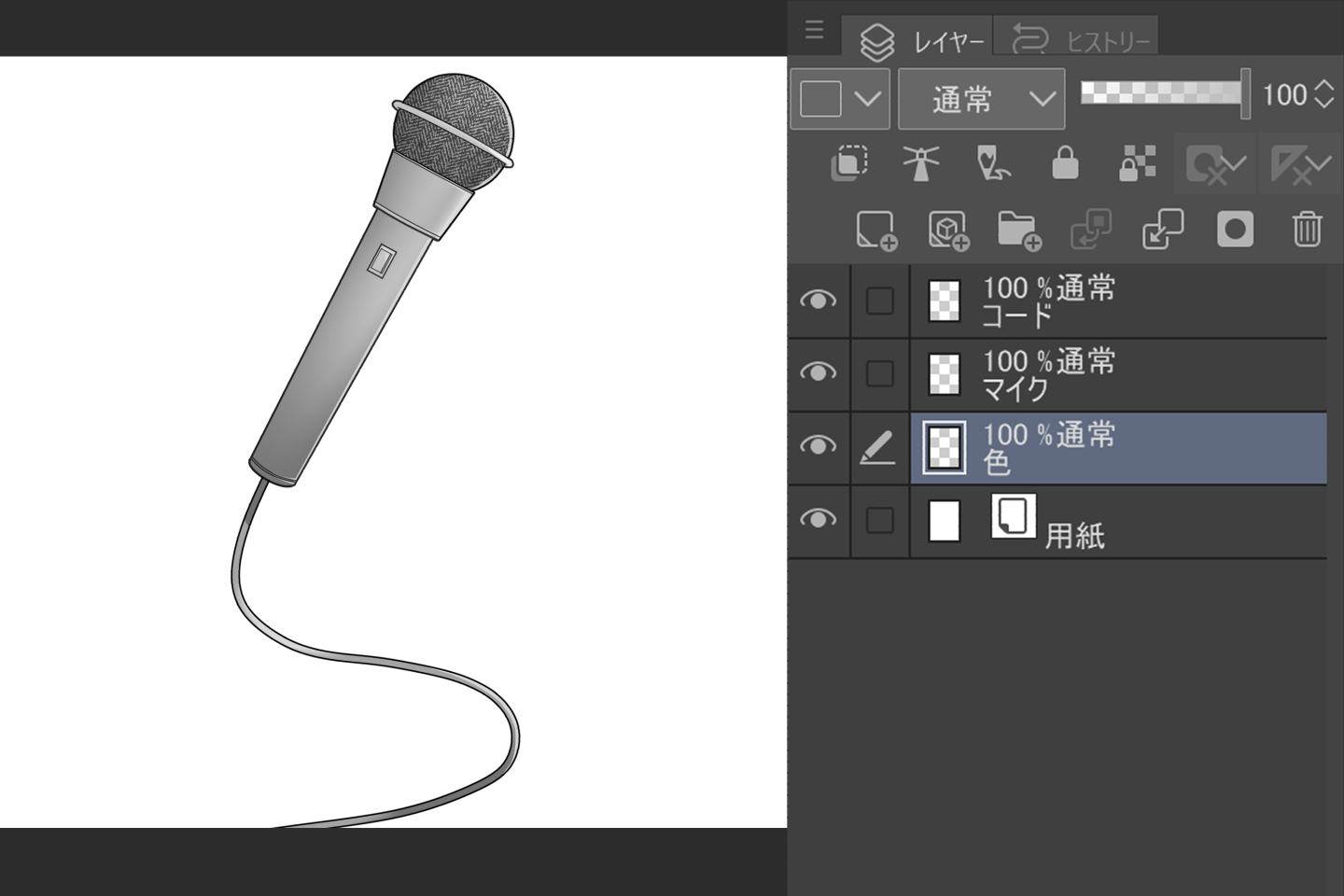Click the layer opacity slider
1344x896 pixels.
(1162, 92)
